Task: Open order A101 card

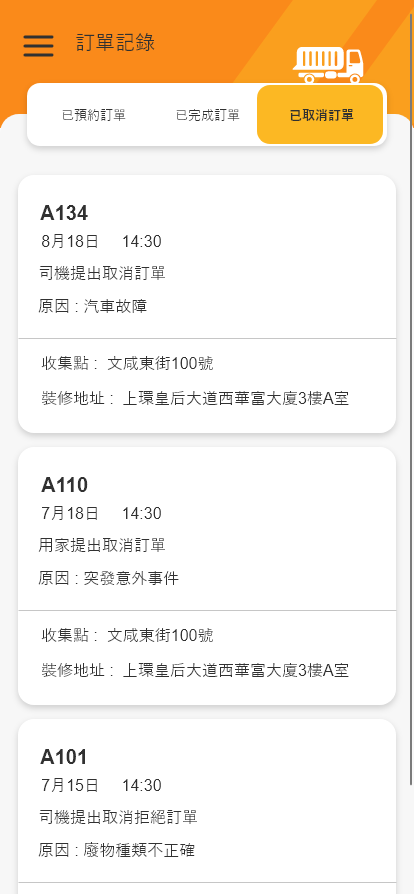Action: point(207,806)
